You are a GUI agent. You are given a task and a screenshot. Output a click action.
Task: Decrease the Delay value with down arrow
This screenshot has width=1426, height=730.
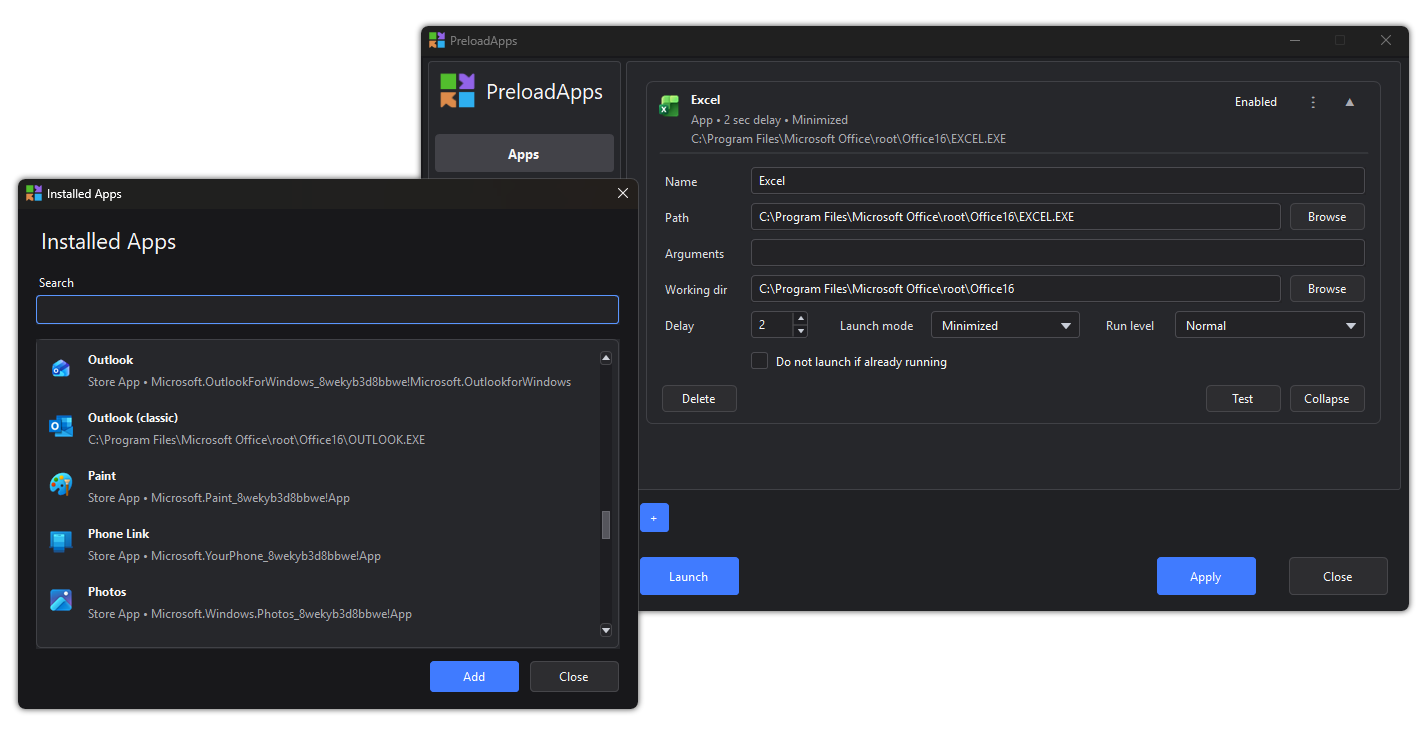click(800, 331)
